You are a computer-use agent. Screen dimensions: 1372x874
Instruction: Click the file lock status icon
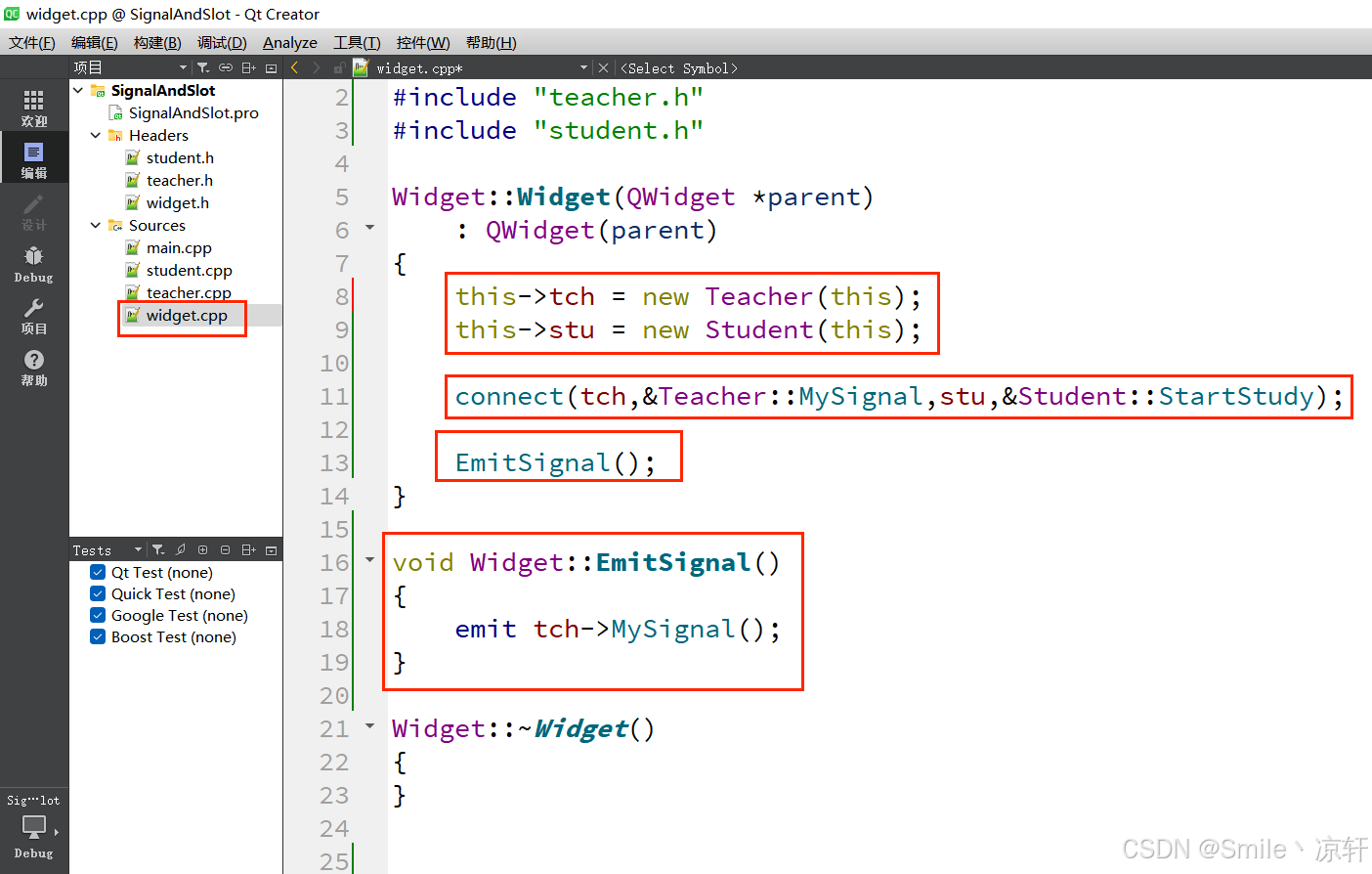coord(339,67)
